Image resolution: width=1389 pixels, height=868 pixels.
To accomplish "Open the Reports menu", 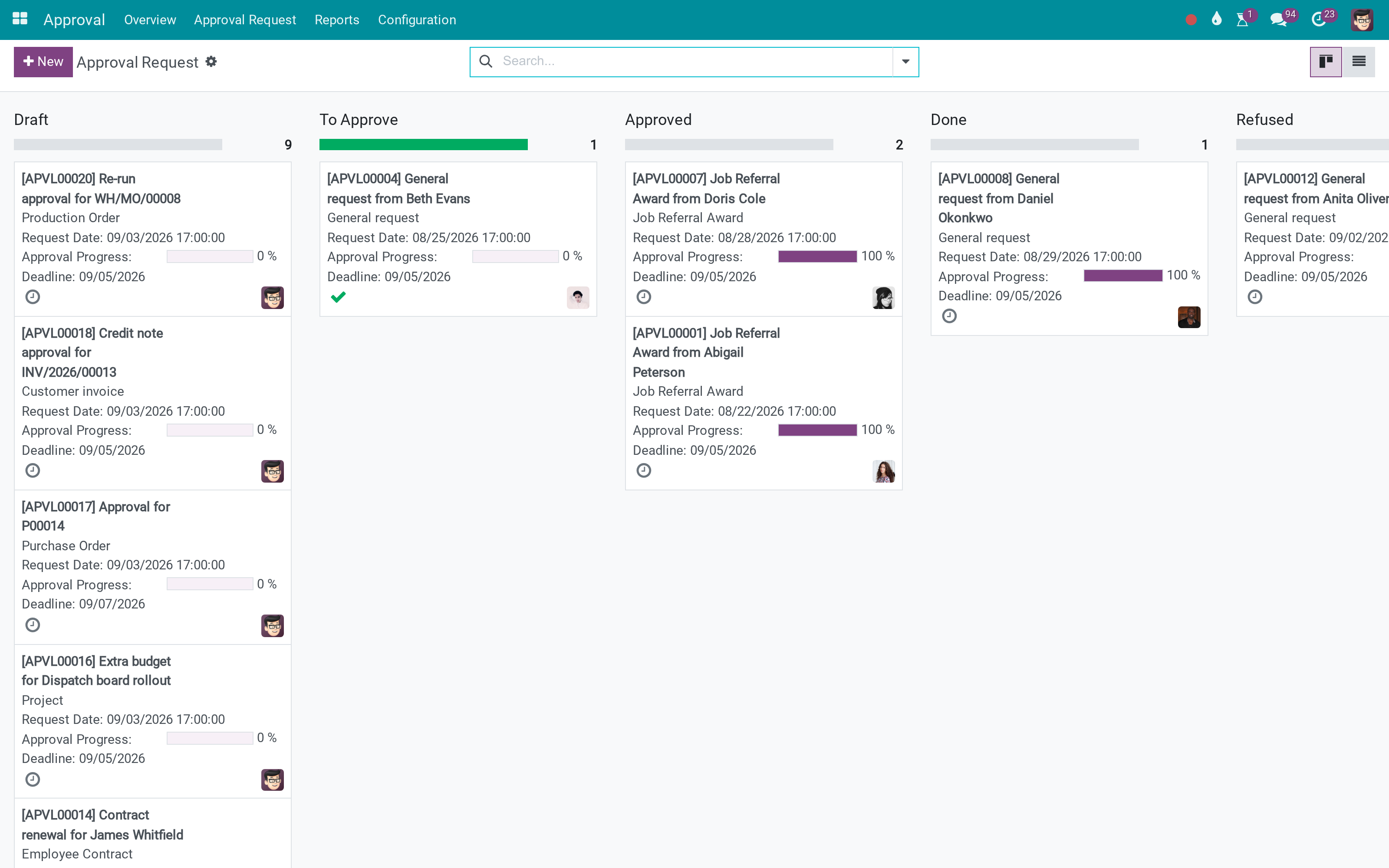I will point(337,20).
